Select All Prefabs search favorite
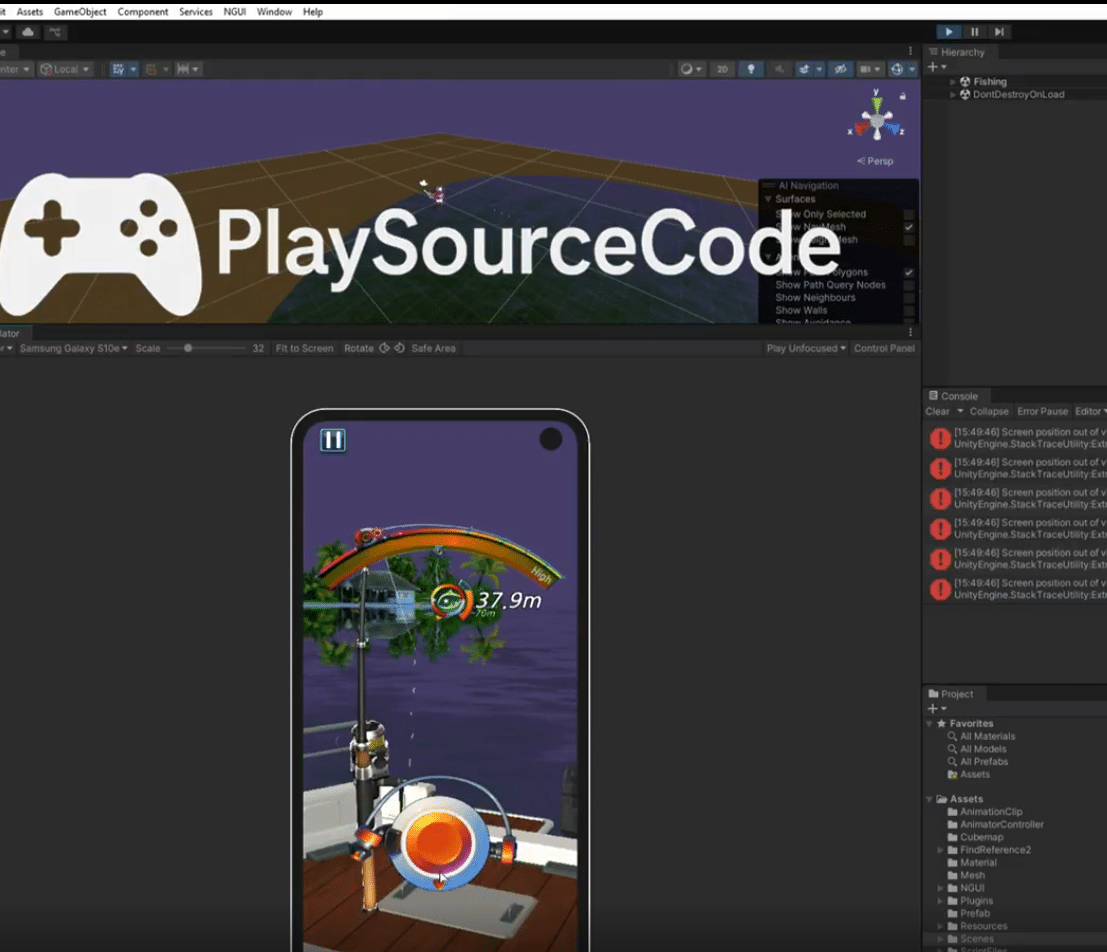Image resolution: width=1107 pixels, height=952 pixels. coord(983,761)
